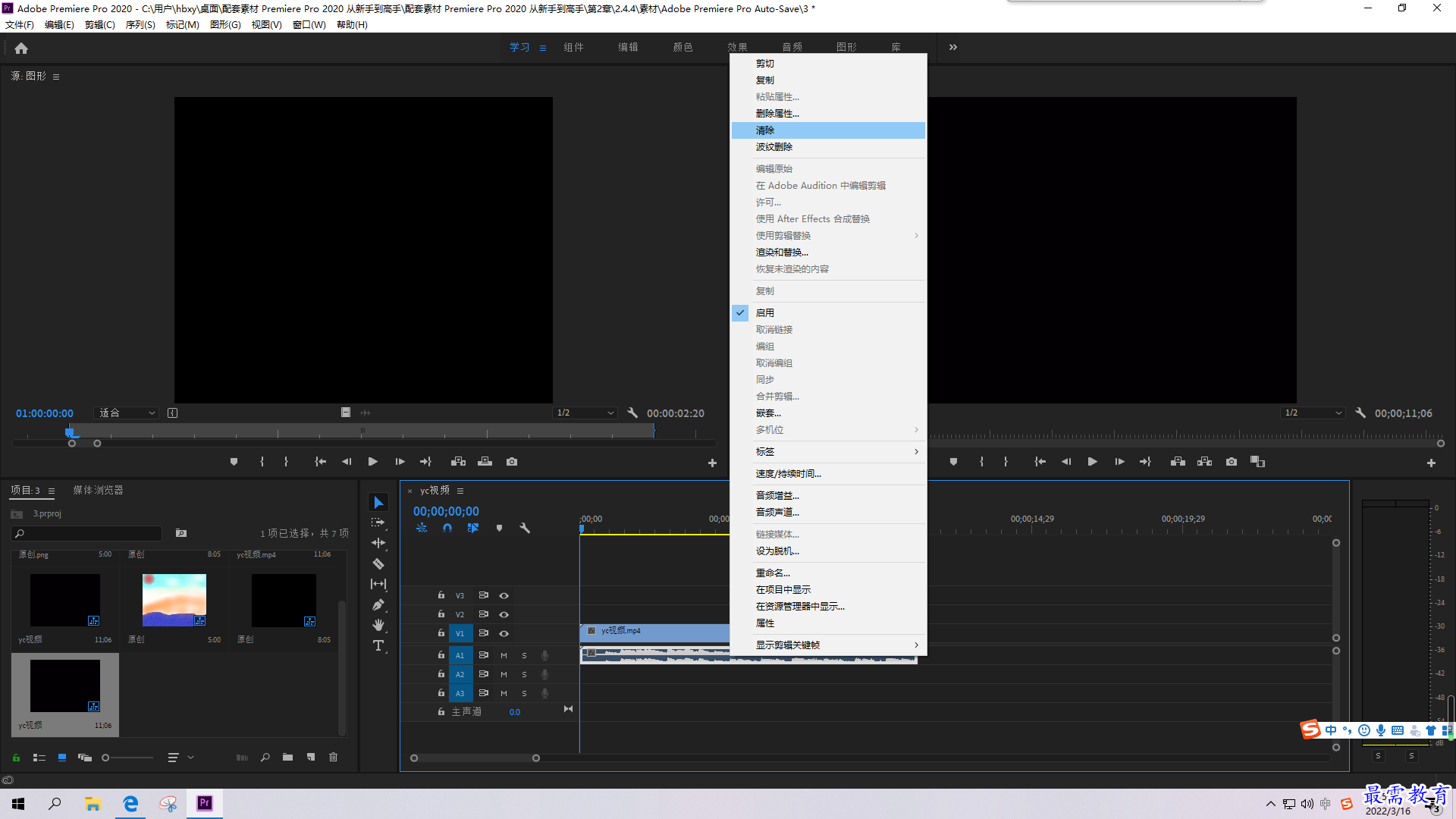This screenshot has width=1456, height=819.
Task: Open sort icons dropdown in project panel
Action: coord(180,757)
